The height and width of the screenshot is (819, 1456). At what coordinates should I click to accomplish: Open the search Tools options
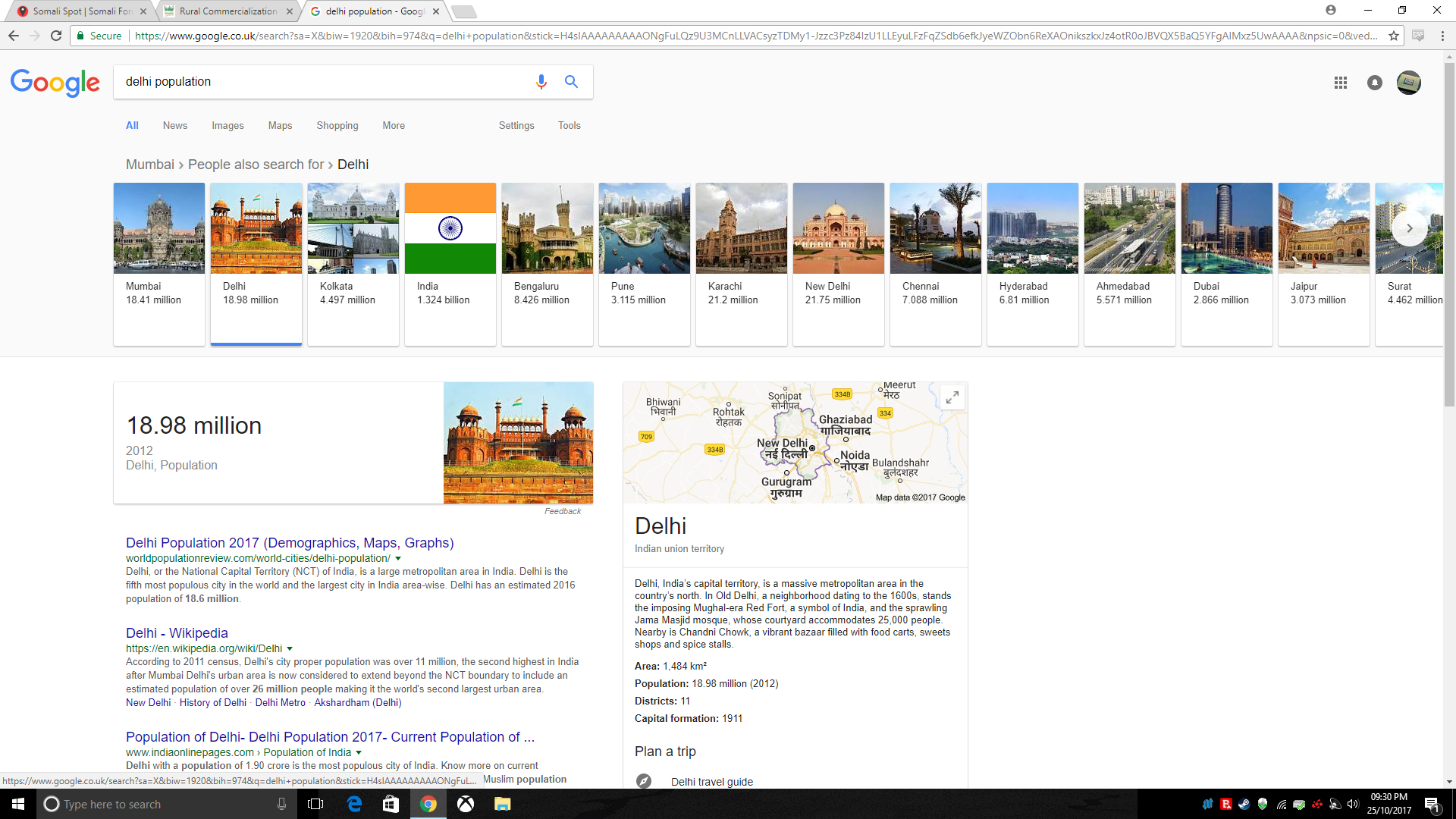[570, 126]
